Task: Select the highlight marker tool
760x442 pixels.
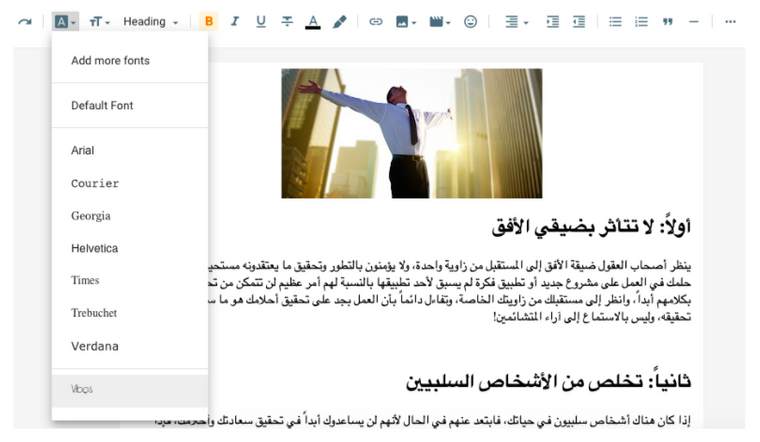Action: click(339, 21)
